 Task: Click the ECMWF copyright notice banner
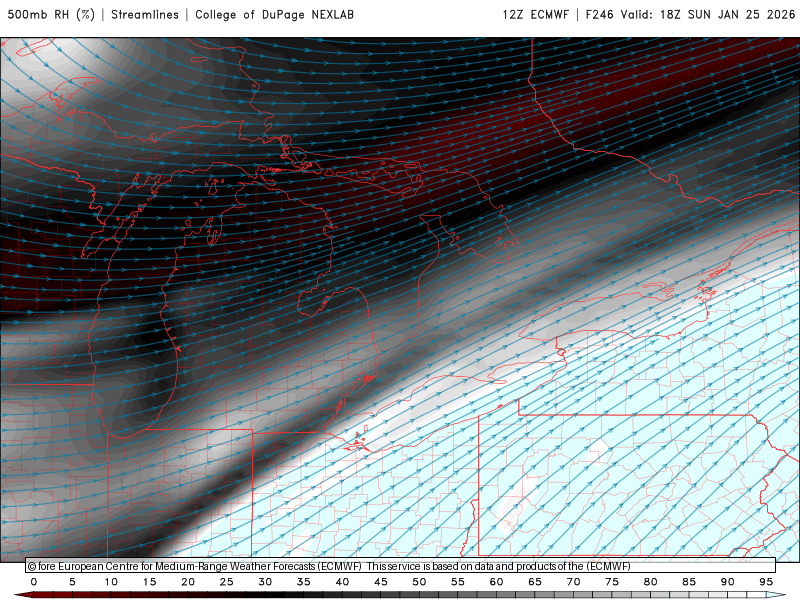pos(401,566)
